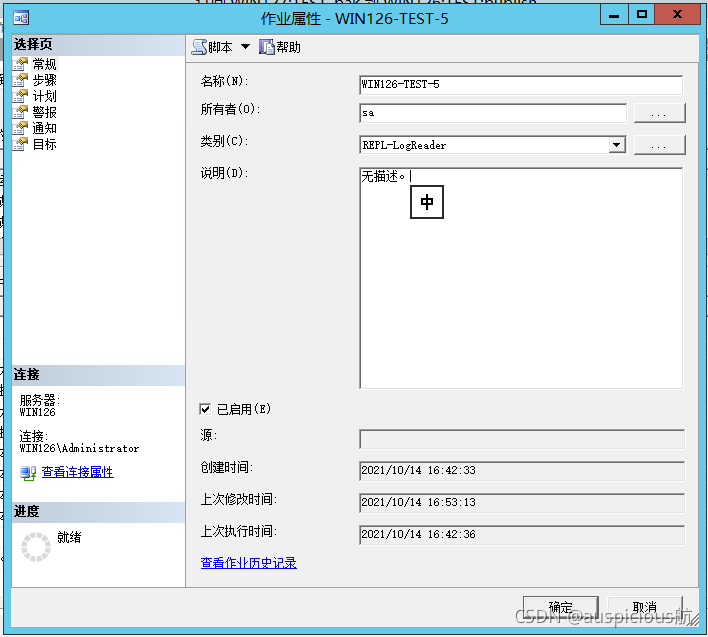Click the 帮助 toolbar button
Viewport: 708px width, 637px height.
coord(279,47)
